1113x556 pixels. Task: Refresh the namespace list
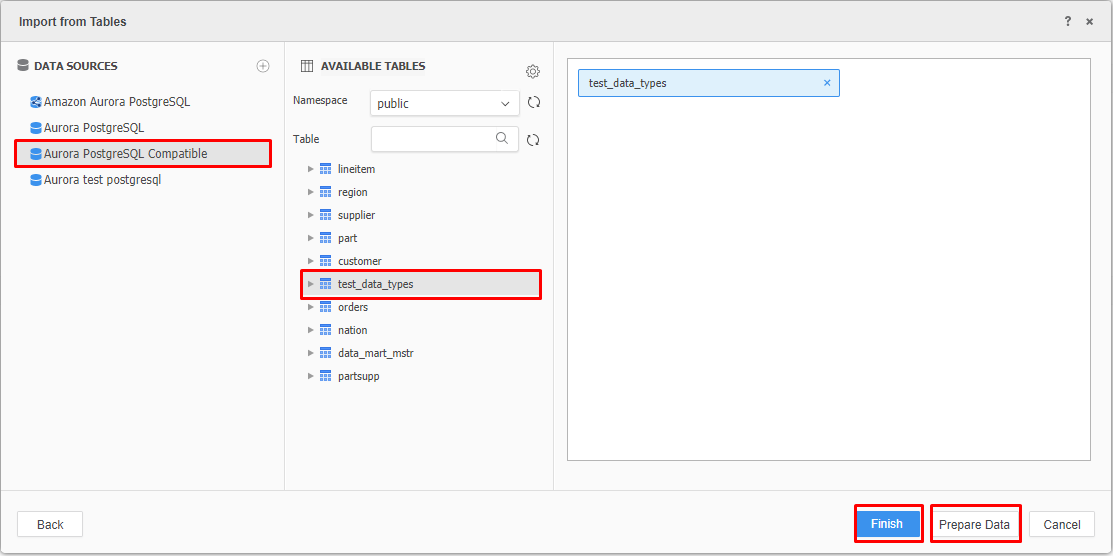534,103
